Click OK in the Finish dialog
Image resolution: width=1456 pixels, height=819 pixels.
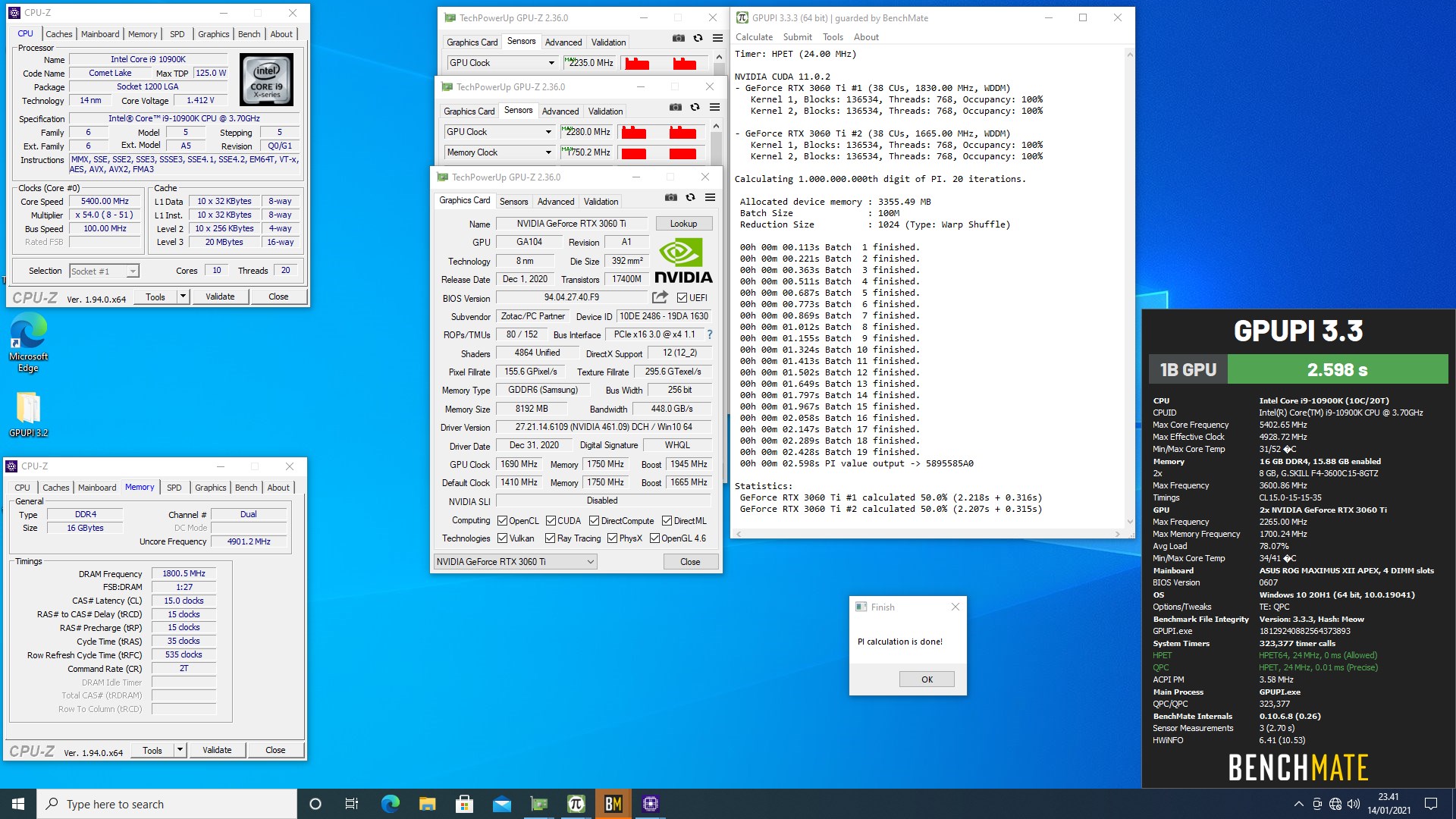point(927,679)
